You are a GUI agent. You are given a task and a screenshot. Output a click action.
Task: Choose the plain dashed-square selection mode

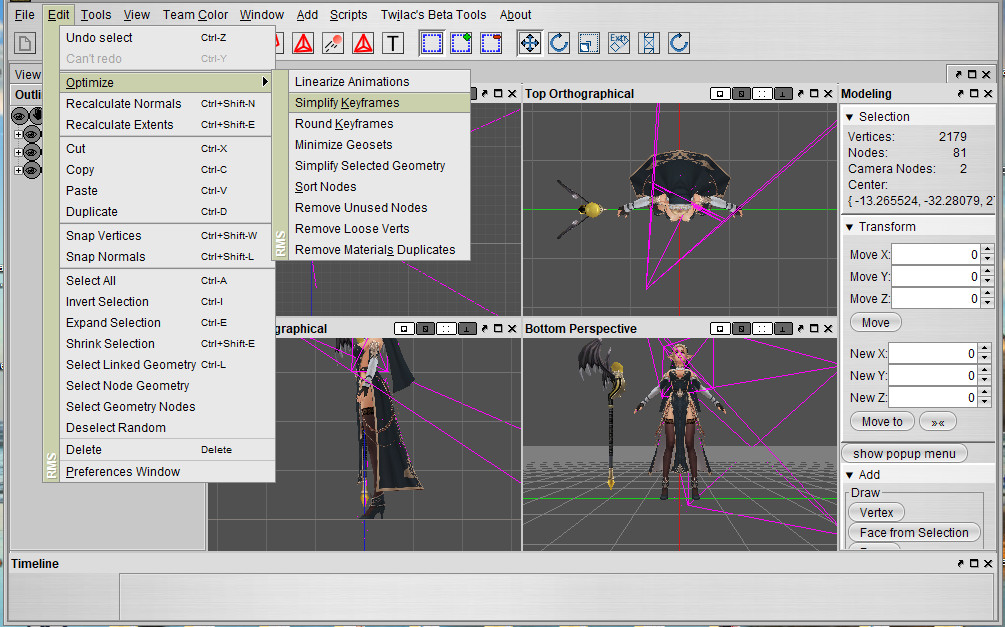[x=431, y=43]
